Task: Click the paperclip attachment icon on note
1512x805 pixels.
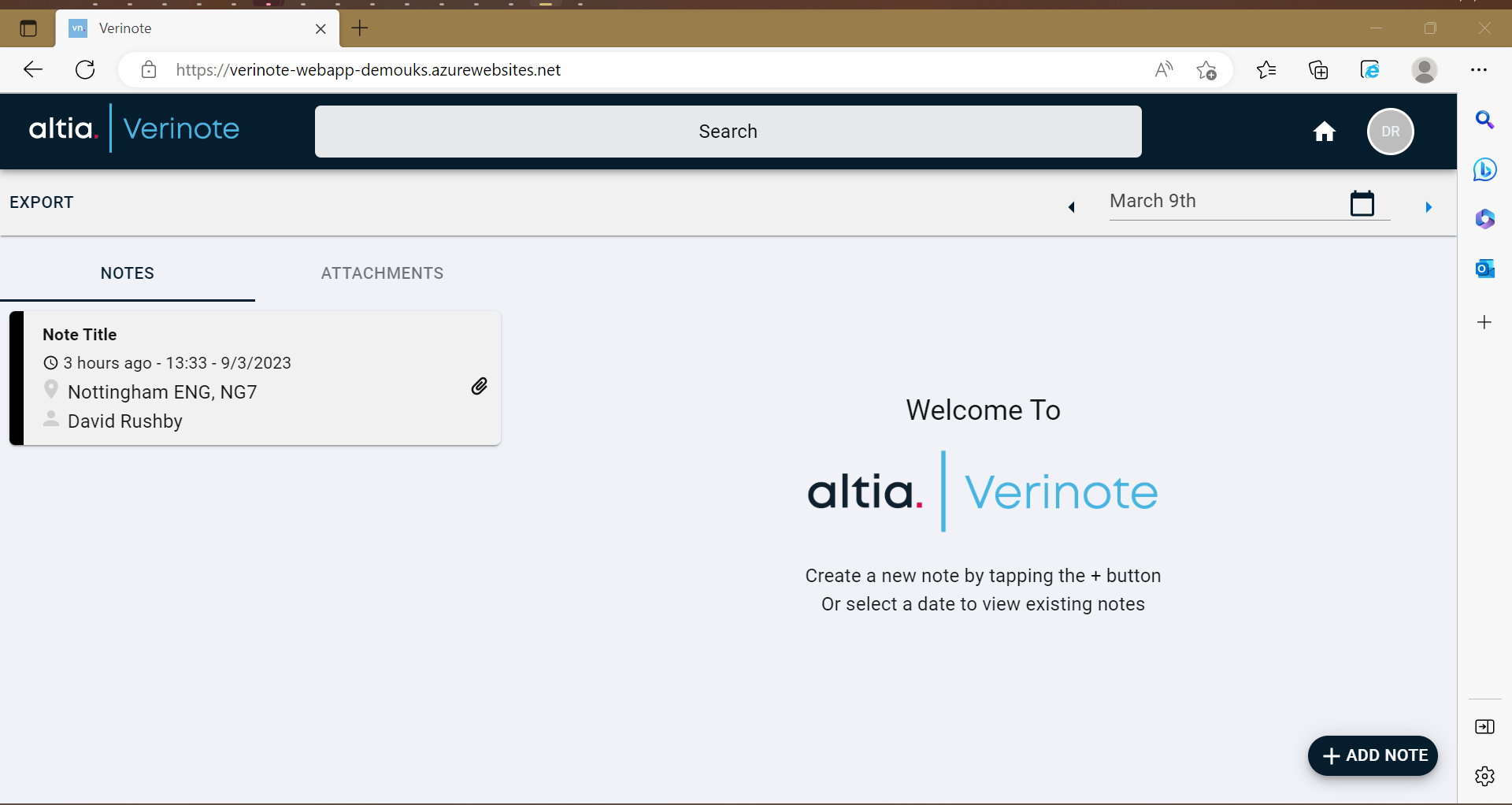Action: click(479, 386)
